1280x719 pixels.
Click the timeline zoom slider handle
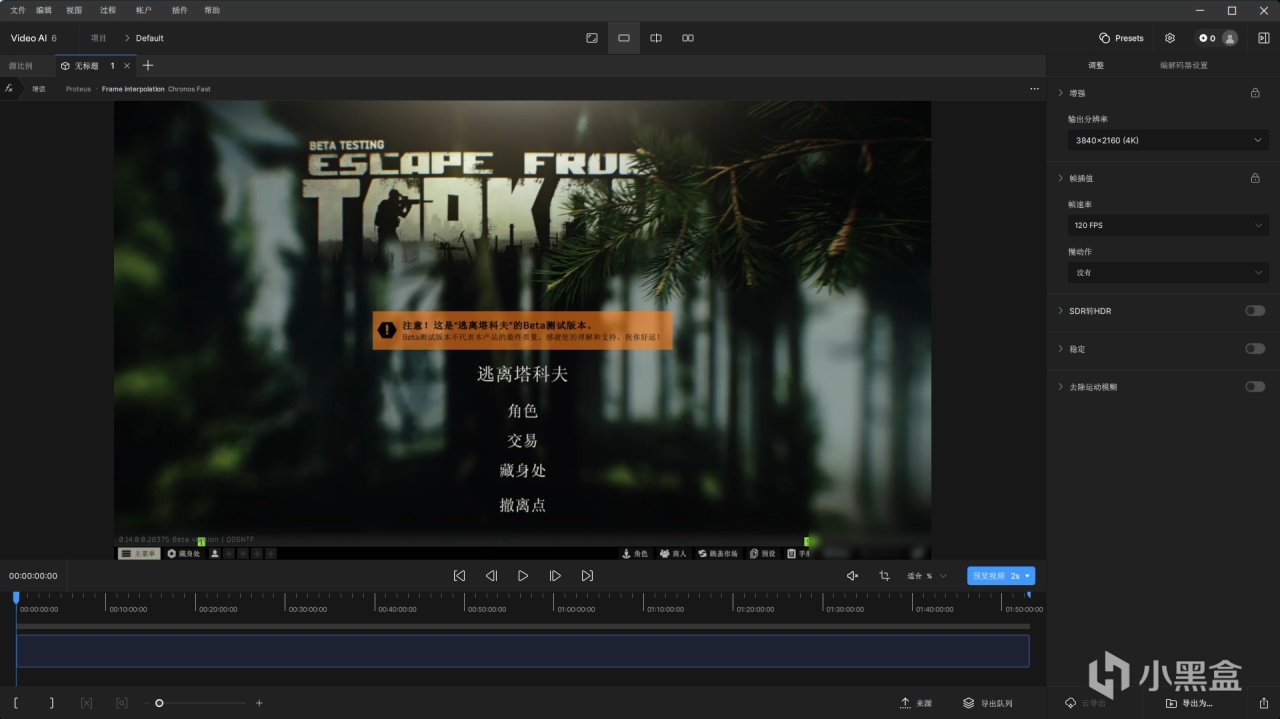159,703
